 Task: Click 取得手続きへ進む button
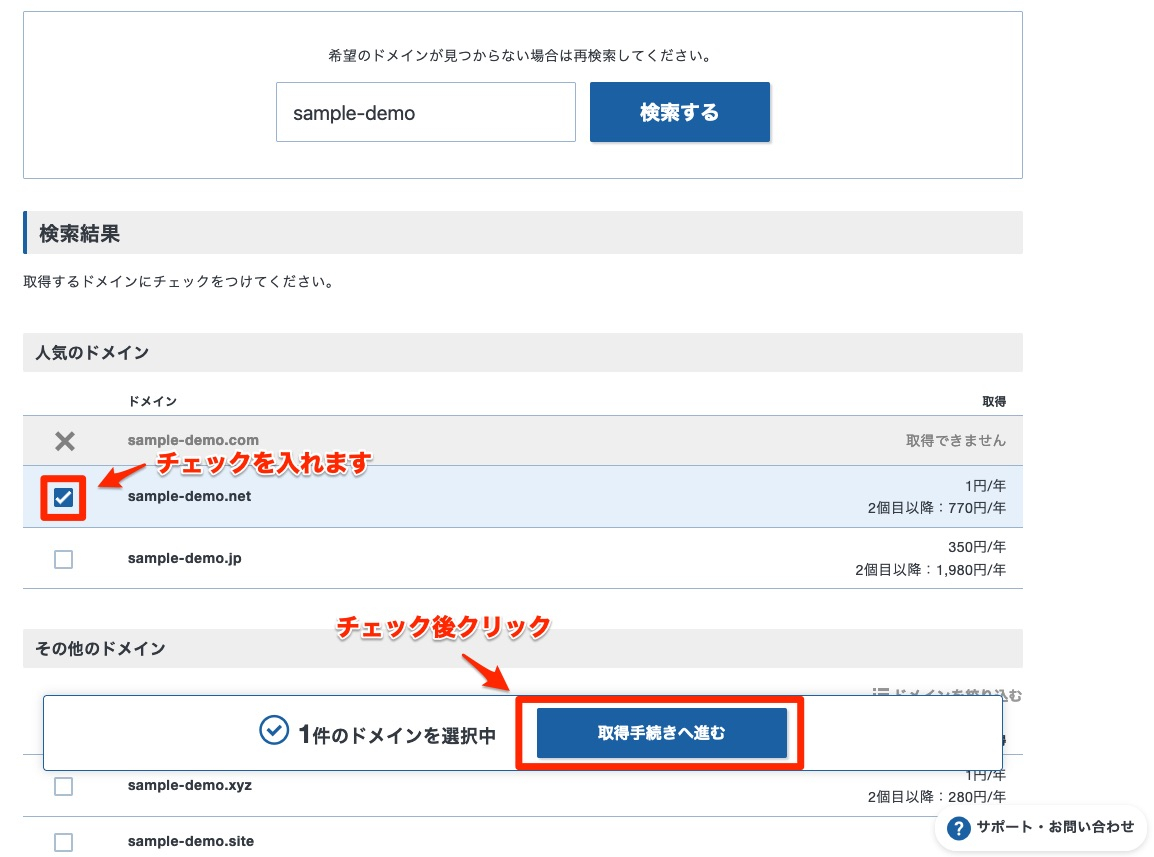tap(662, 733)
